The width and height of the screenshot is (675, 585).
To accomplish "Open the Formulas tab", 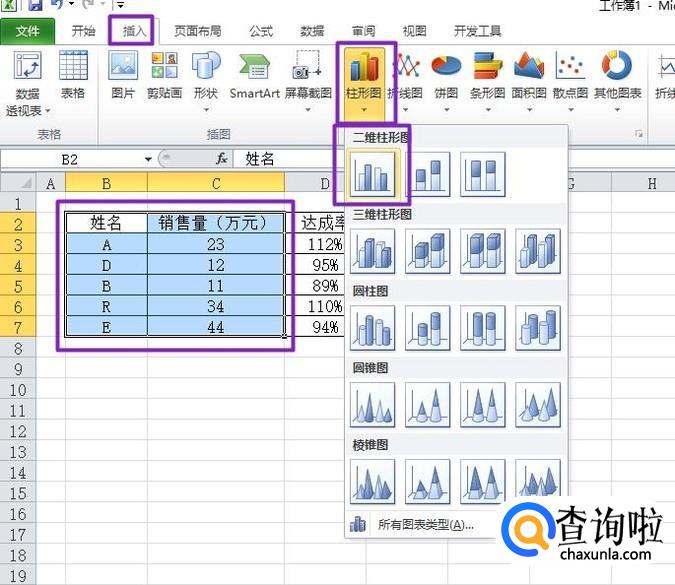I will (x=260, y=31).
